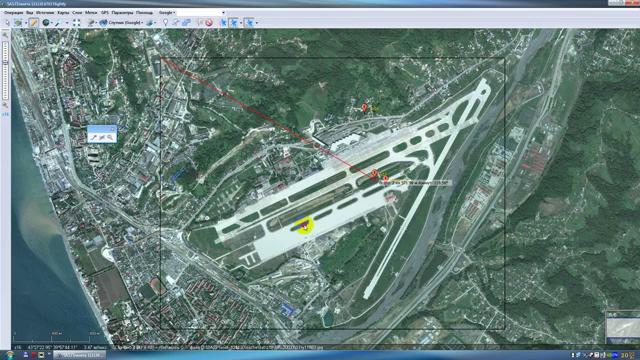
Task: Select the distance measurement ruler tool
Action: [33, 23]
